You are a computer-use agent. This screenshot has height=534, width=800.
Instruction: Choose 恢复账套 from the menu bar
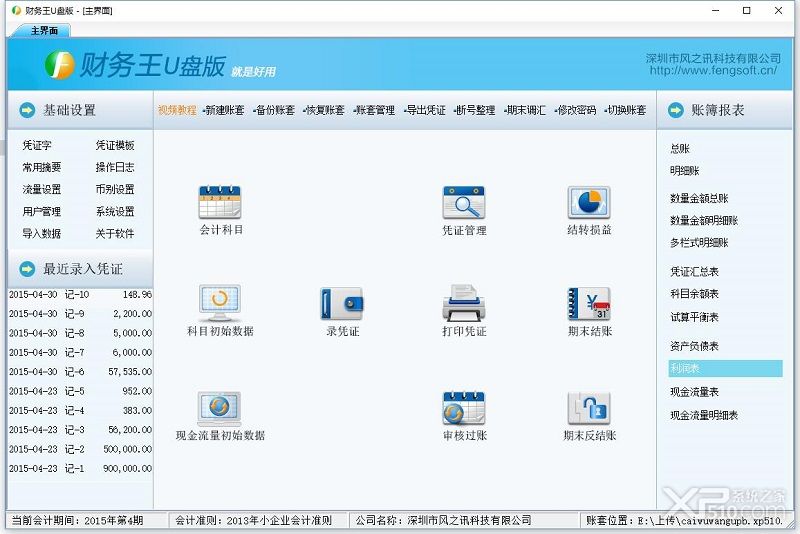[x=324, y=110]
